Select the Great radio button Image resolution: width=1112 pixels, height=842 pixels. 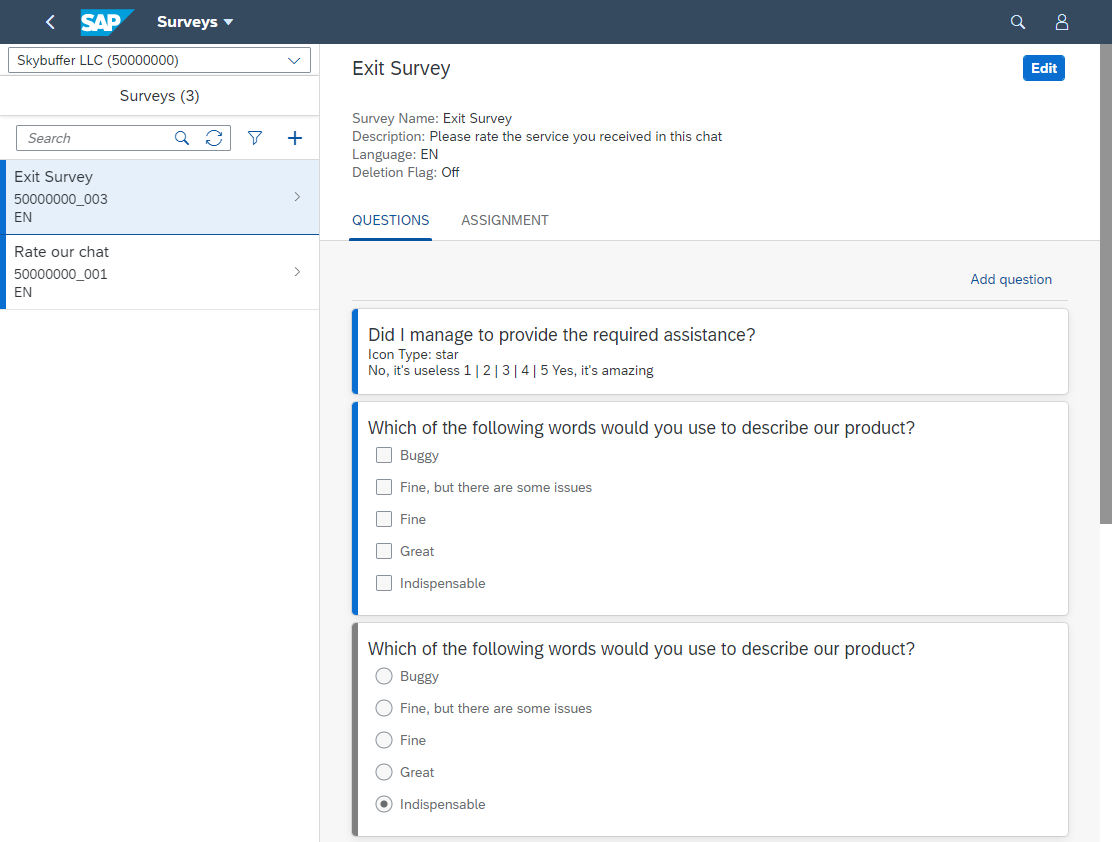[x=384, y=772]
